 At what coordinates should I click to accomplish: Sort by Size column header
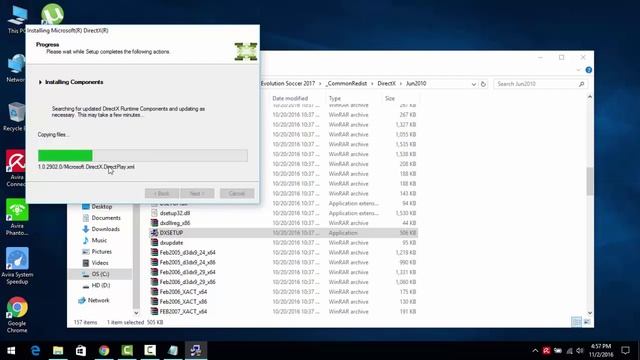pos(390,98)
